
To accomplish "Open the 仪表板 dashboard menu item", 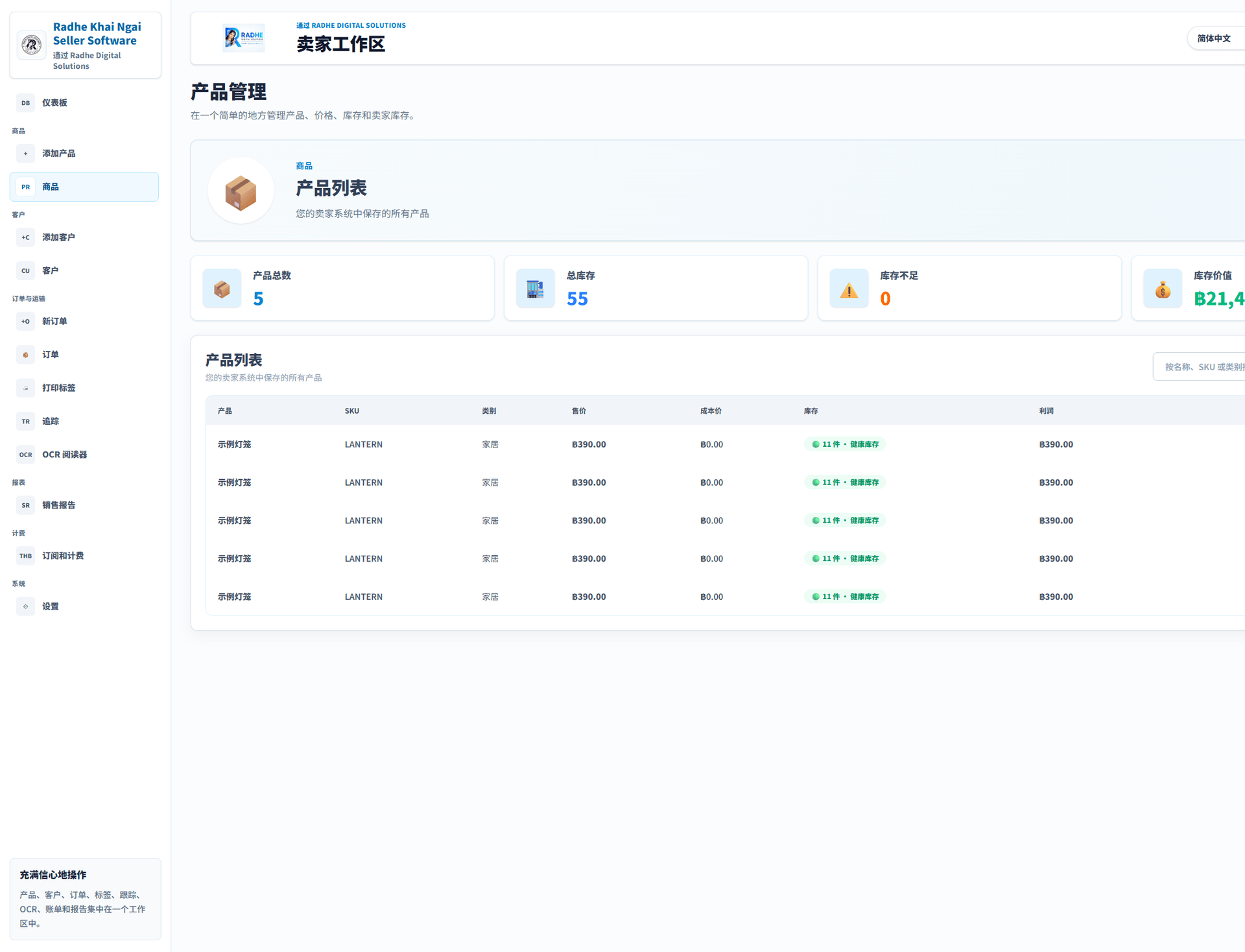I will pyautogui.click(x=84, y=102).
